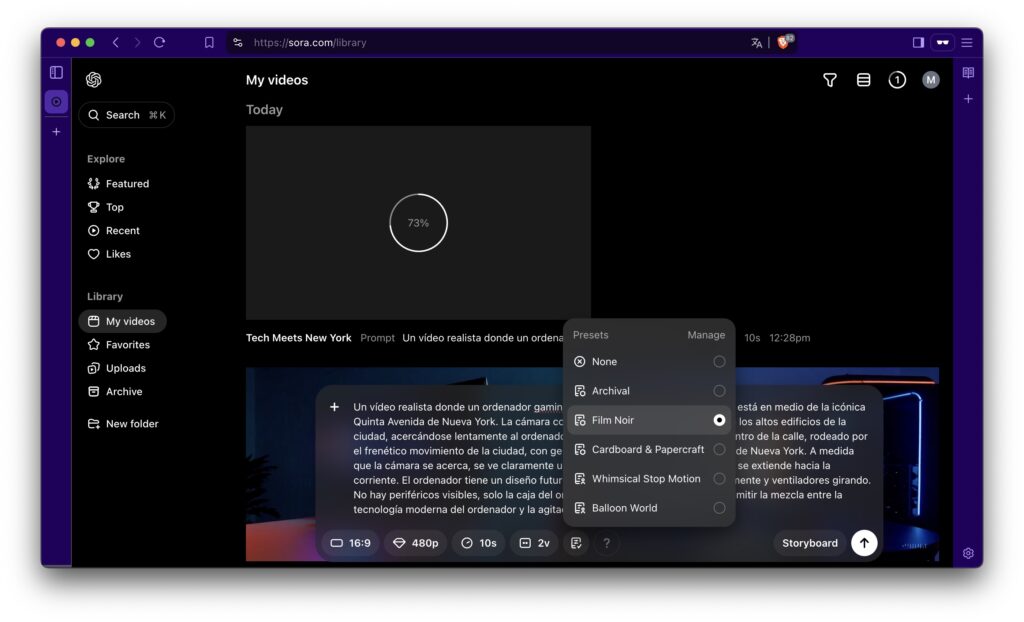The image size is (1024, 622).
Task: Click the question mark help icon in prompt bar
Action: click(x=606, y=543)
